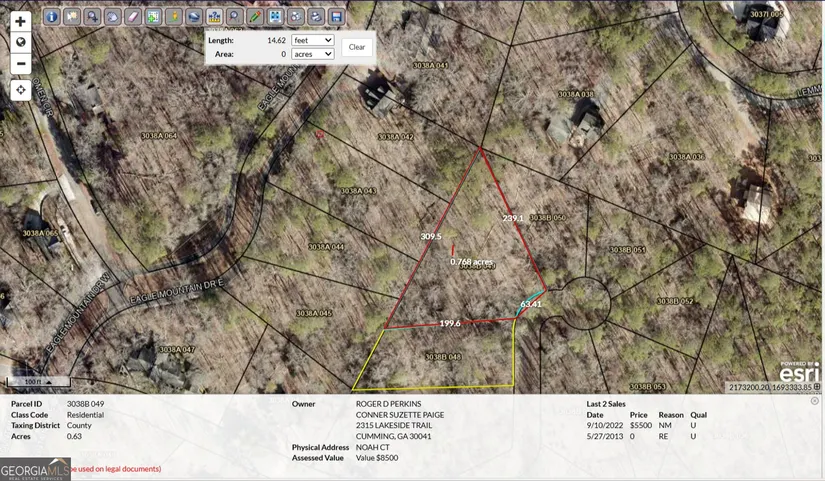This screenshot has height=481, width=825.
Task: Open the length units dropdown (feet)
Action: pyautogui.click(x=312, y=40)
